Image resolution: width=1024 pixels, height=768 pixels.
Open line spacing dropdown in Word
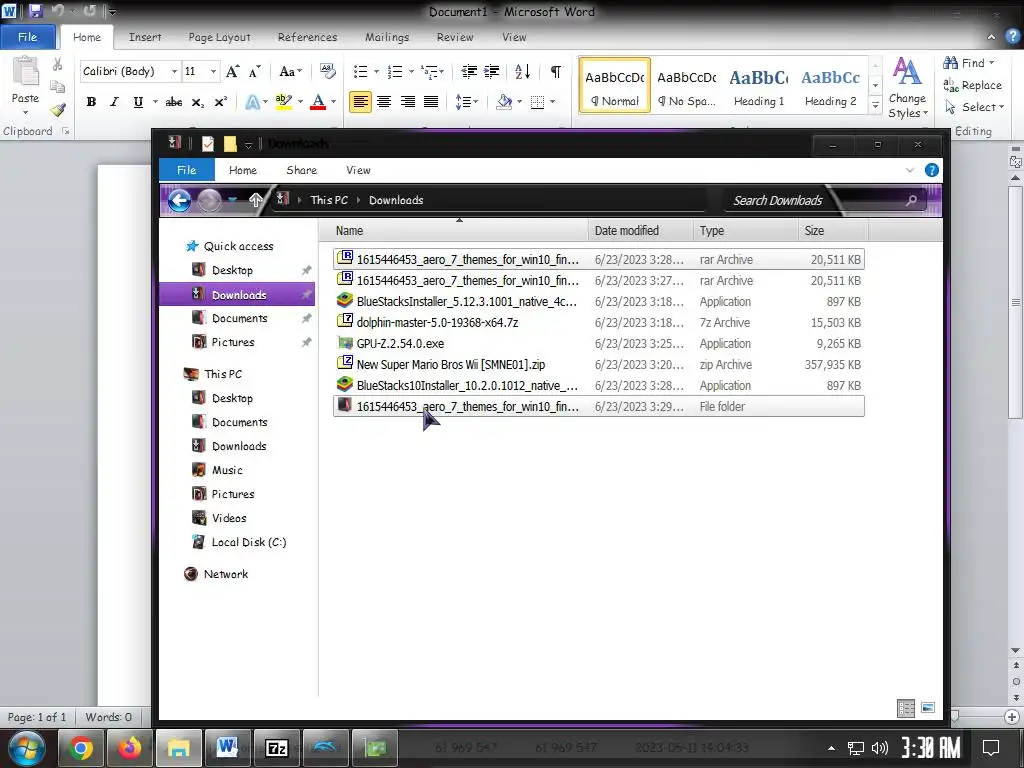point(466,102)
